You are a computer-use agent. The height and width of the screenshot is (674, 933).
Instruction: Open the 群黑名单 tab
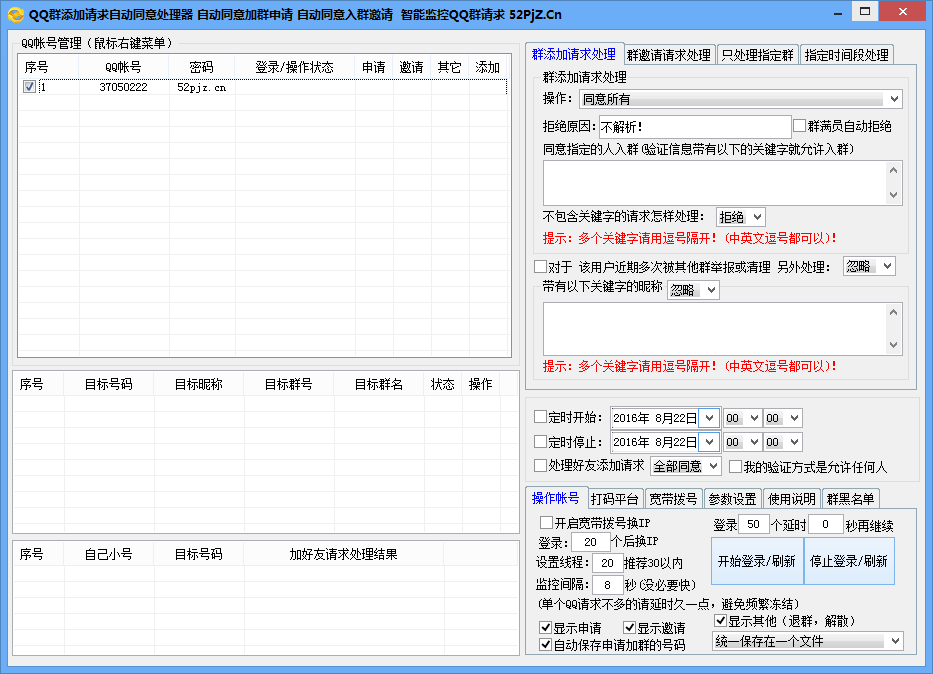pos(850,499)
